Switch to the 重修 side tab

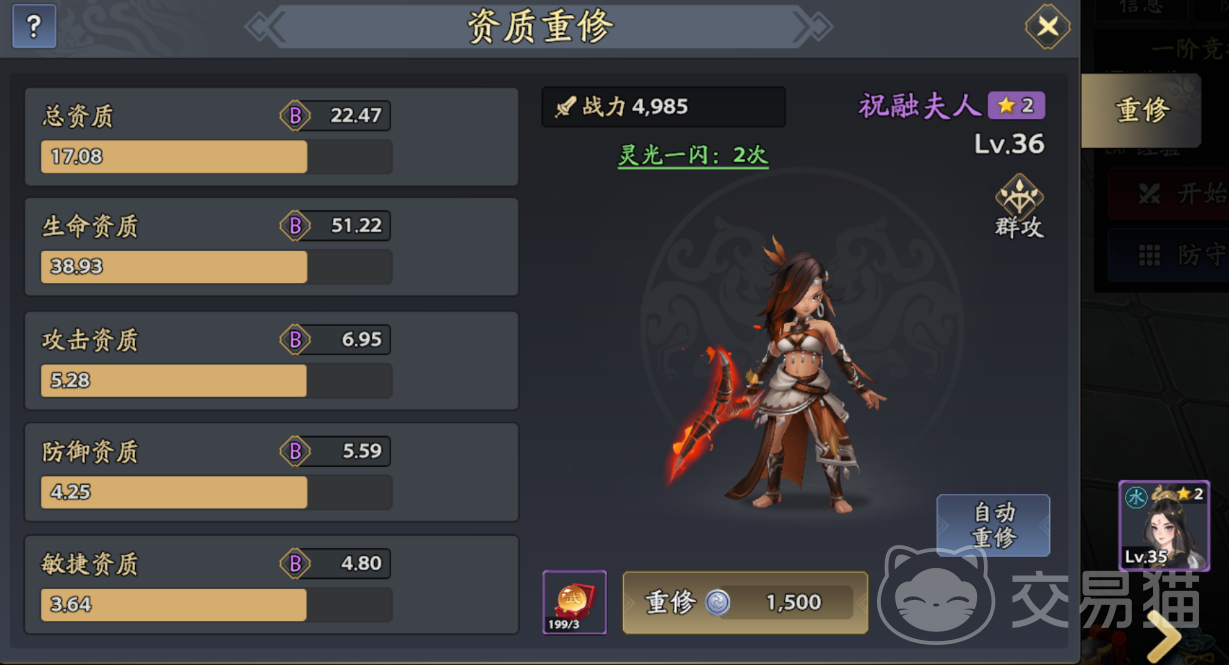[1141, 110]
